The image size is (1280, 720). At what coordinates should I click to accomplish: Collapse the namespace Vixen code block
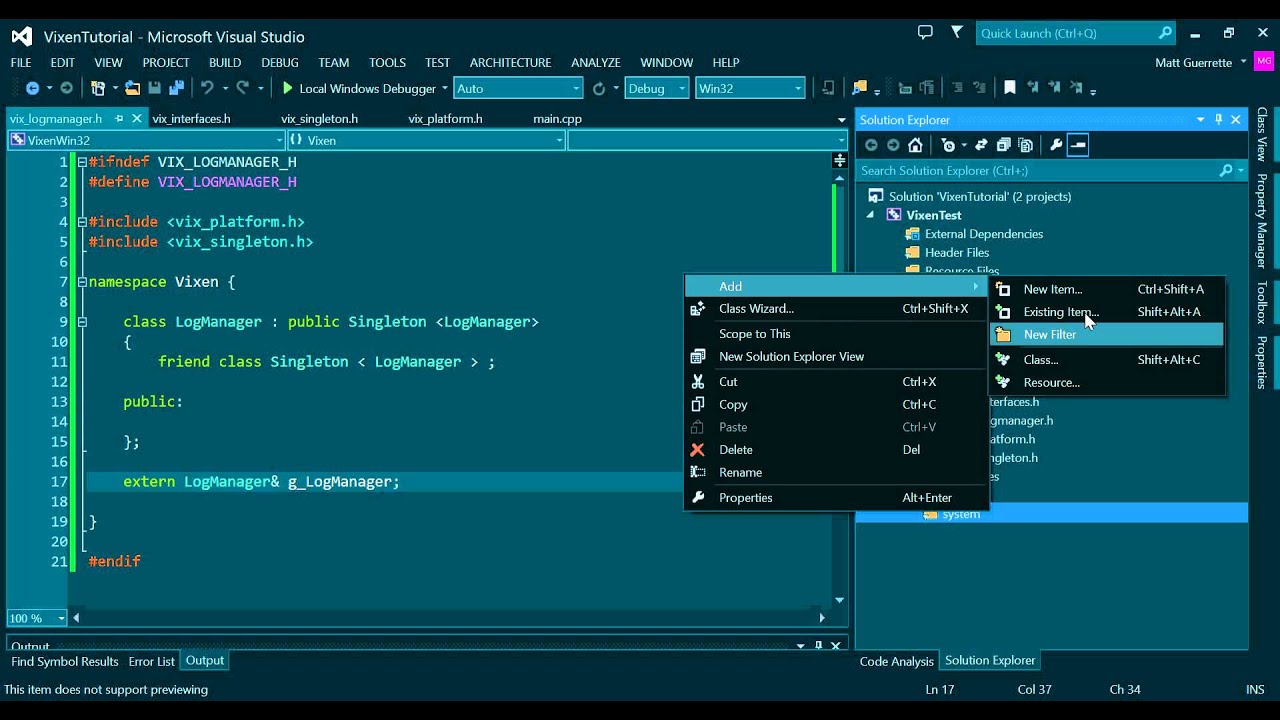click(x=82, y=282)
